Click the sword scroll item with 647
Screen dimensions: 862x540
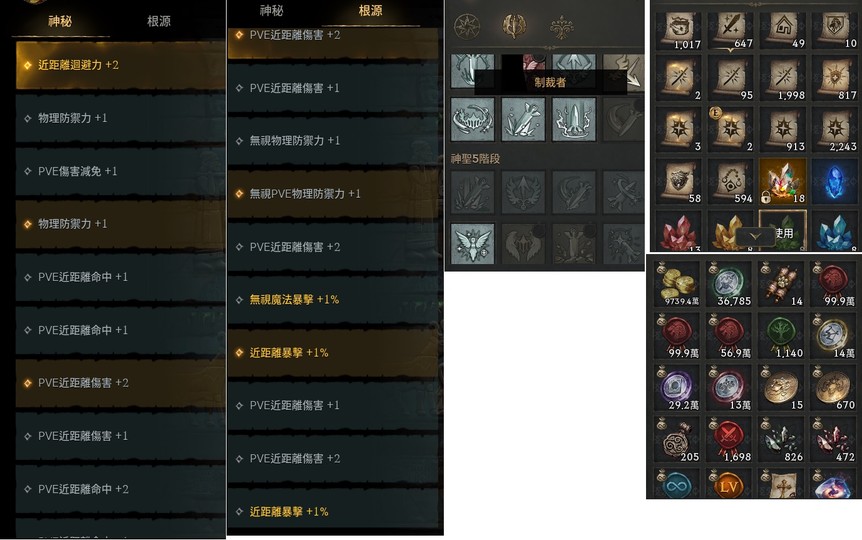tap(731, 30)
